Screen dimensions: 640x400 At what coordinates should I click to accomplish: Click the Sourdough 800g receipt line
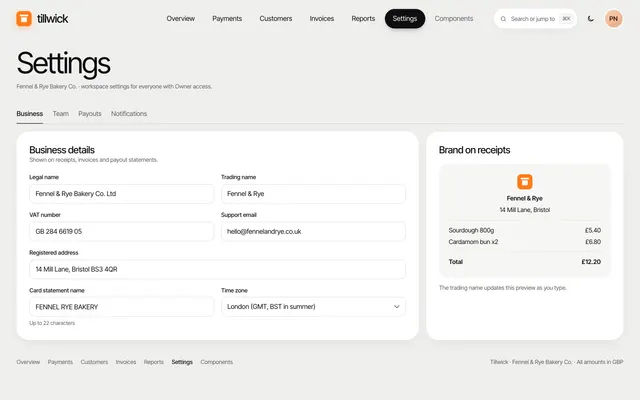(x=524, y=231)
